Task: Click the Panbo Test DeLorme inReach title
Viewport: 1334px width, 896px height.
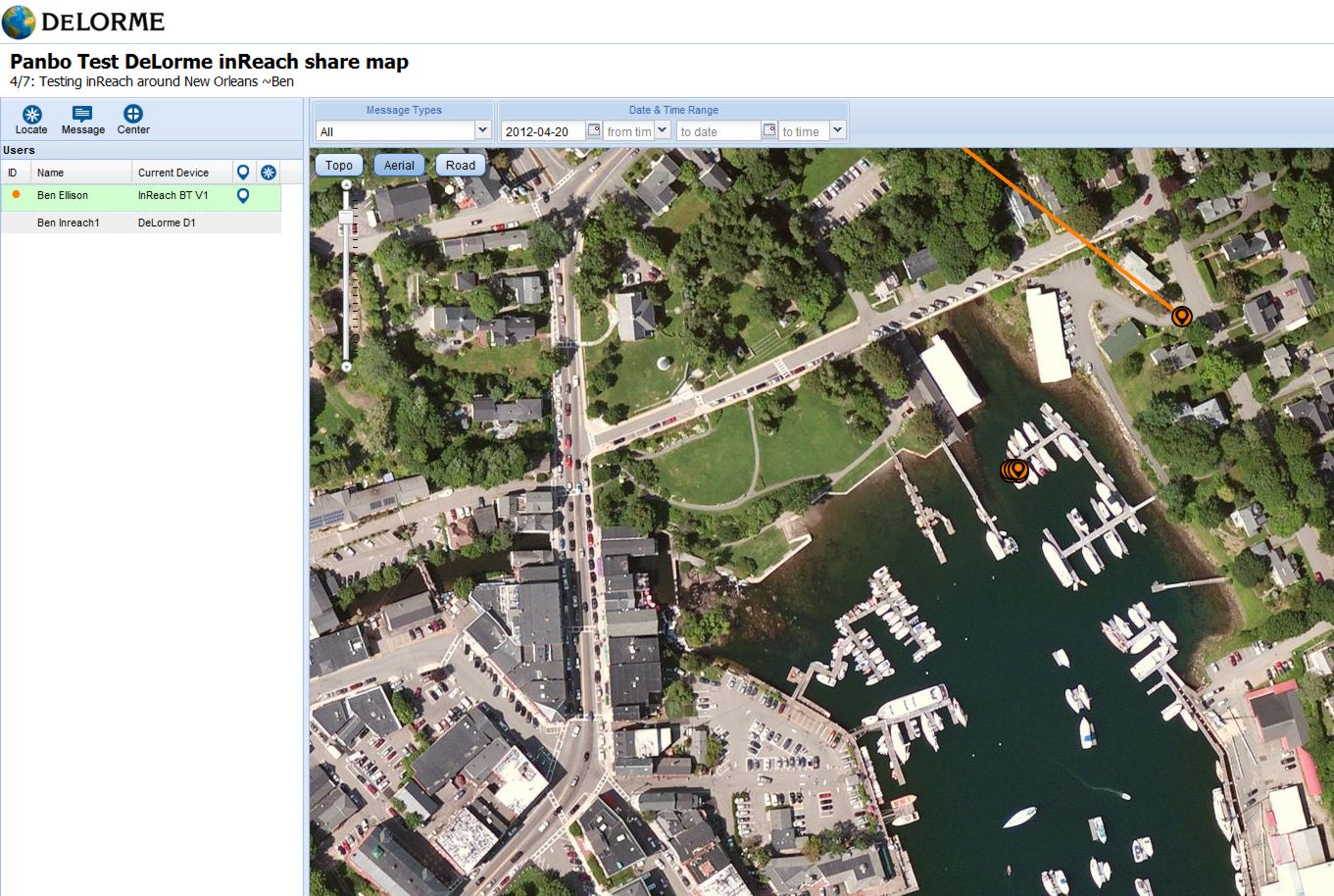Action: (x=209, y=62)
